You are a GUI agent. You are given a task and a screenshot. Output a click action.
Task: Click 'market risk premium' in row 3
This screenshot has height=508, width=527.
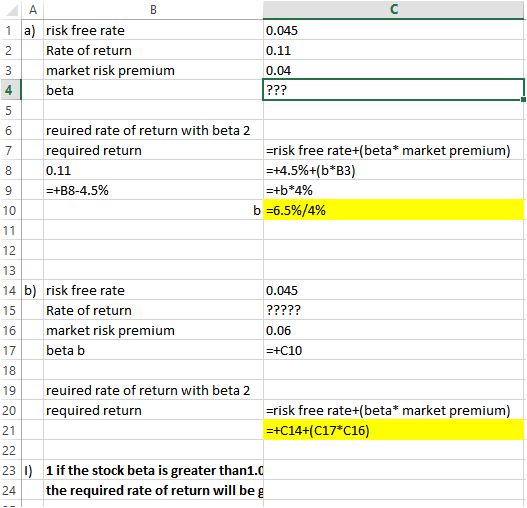110,71
